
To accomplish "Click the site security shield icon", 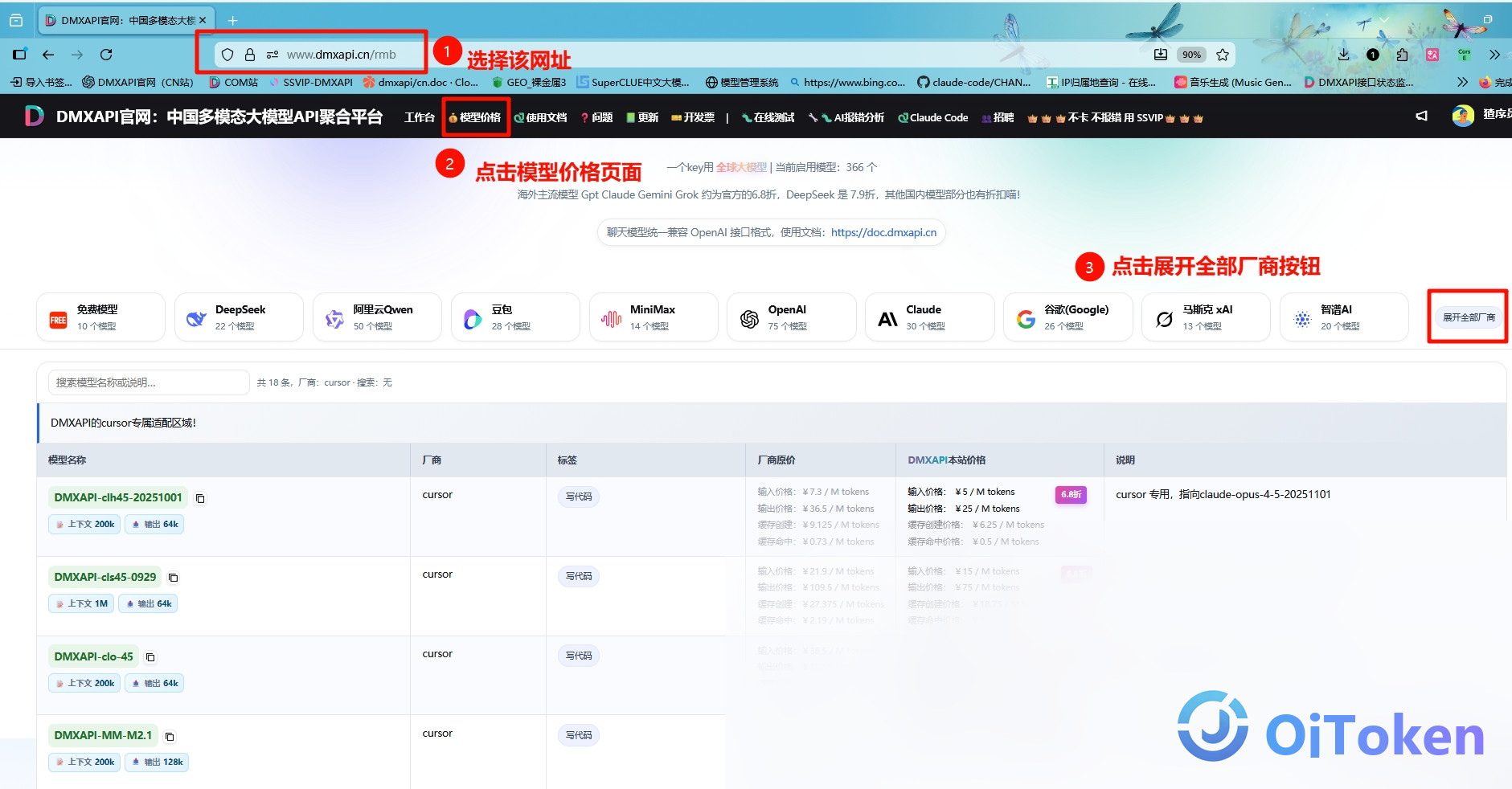I will (x=227, y=55).
